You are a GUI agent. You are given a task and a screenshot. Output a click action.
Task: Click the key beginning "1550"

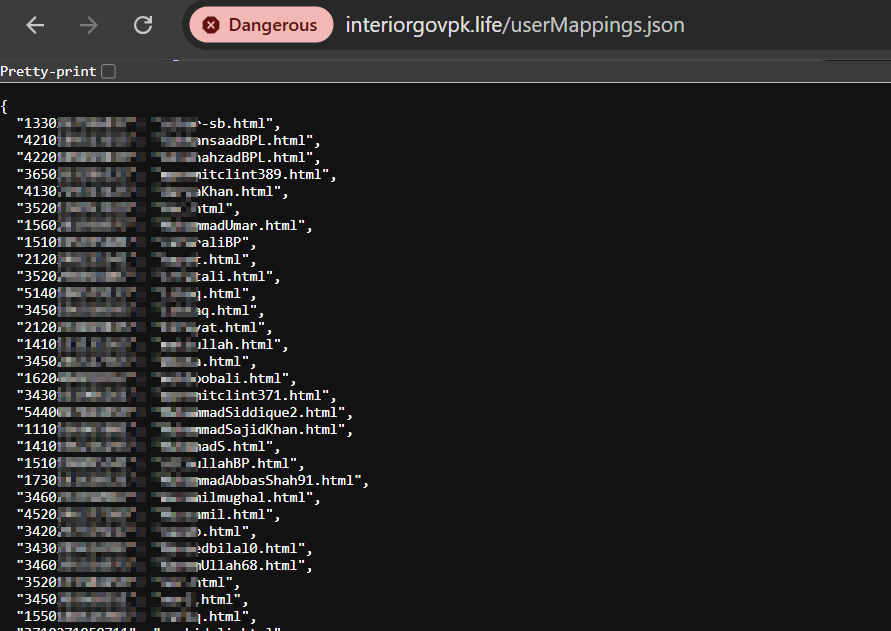(37, 617)
